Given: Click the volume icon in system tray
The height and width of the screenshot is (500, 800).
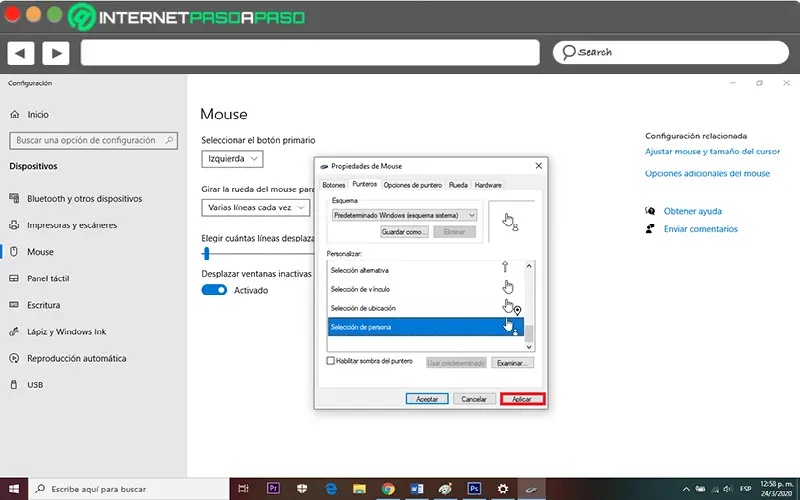Looking at the screenshot, I should (728, 489).
